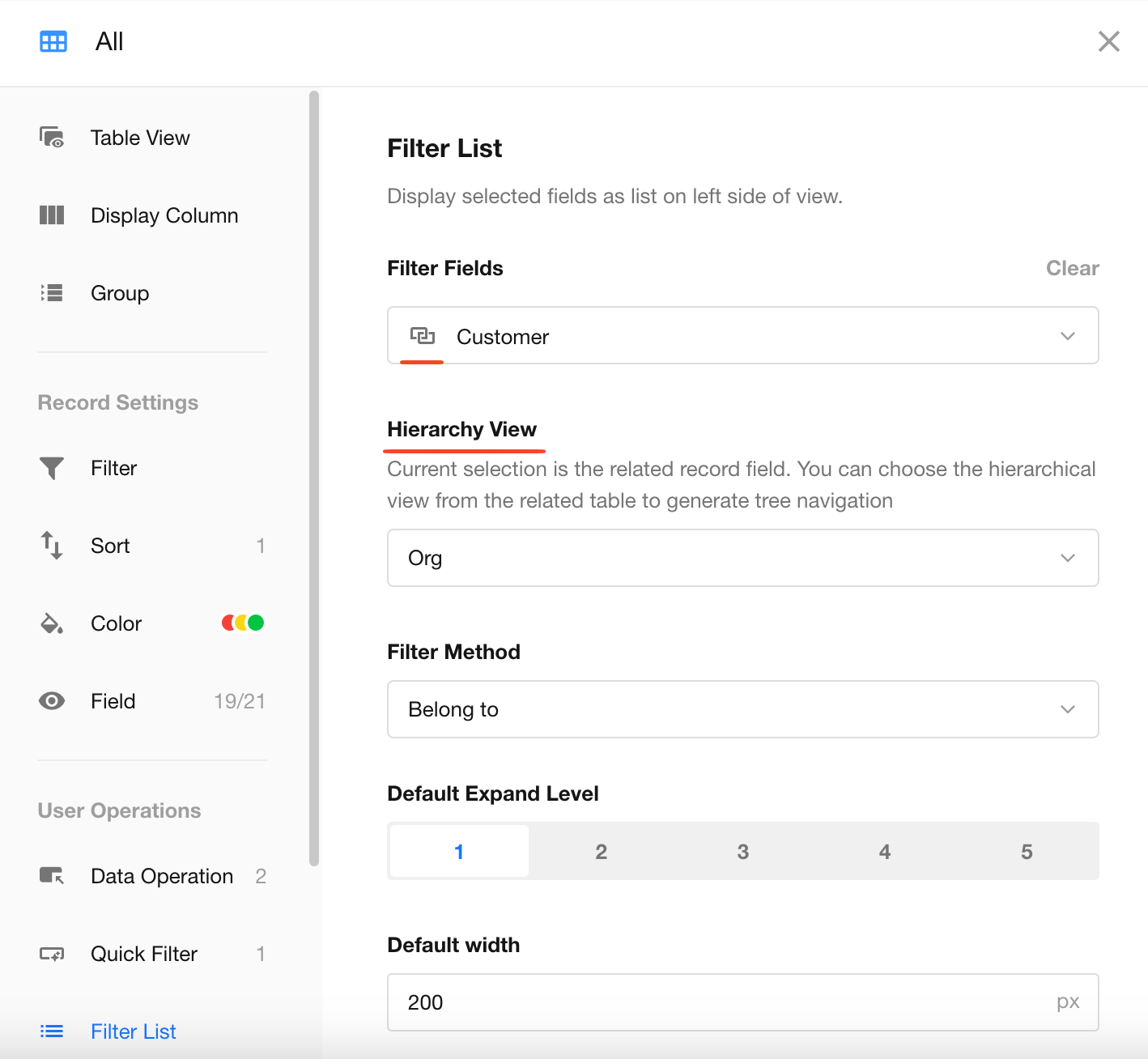Screen dimensions: 1148x1059
Task: Click the Filter funnel icon
Action: click(52, 468)
